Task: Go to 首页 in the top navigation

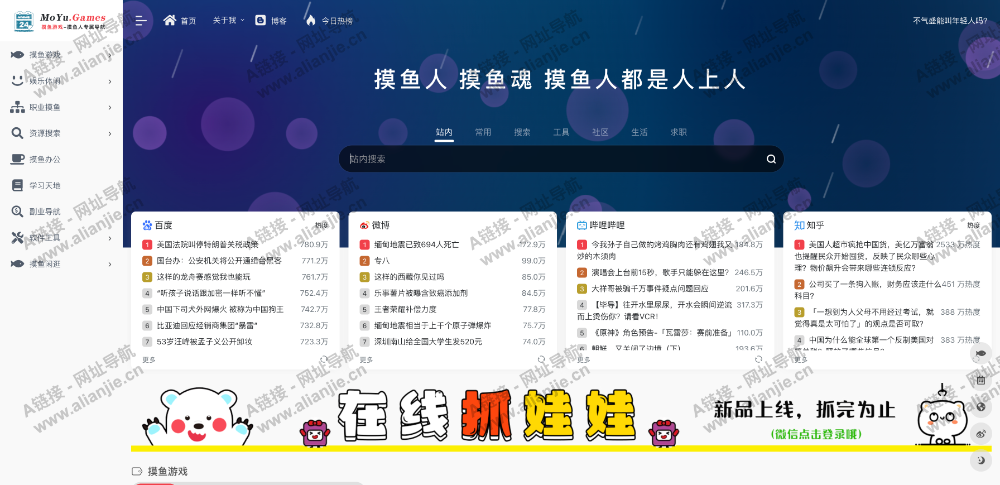Action: point(180,20)
